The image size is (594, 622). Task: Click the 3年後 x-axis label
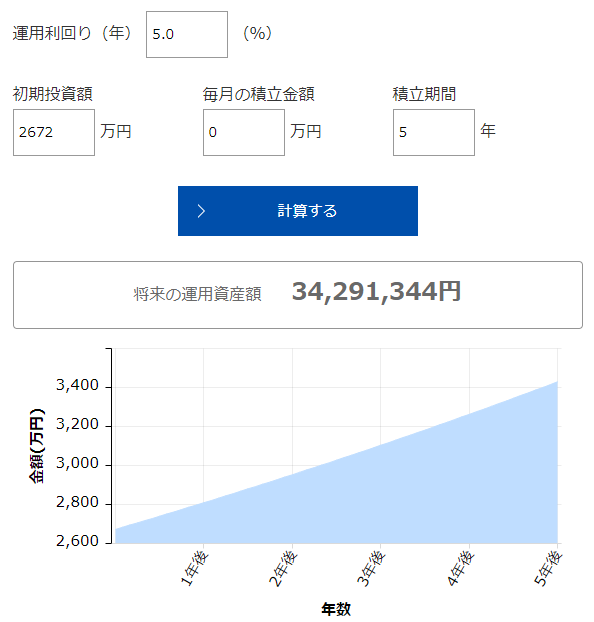[x=371, y=569]
